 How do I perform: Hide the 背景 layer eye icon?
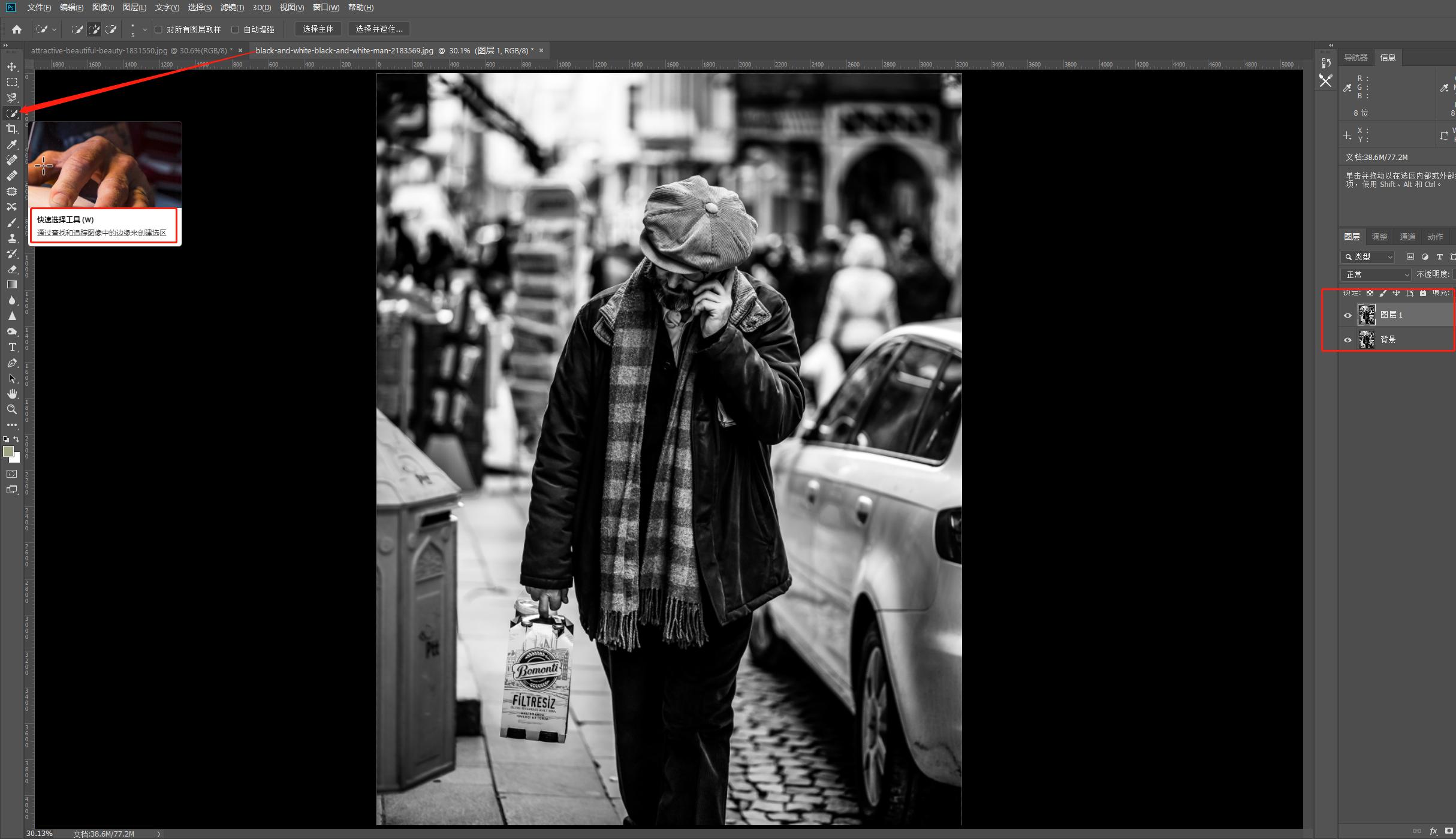click(1348, 340)
